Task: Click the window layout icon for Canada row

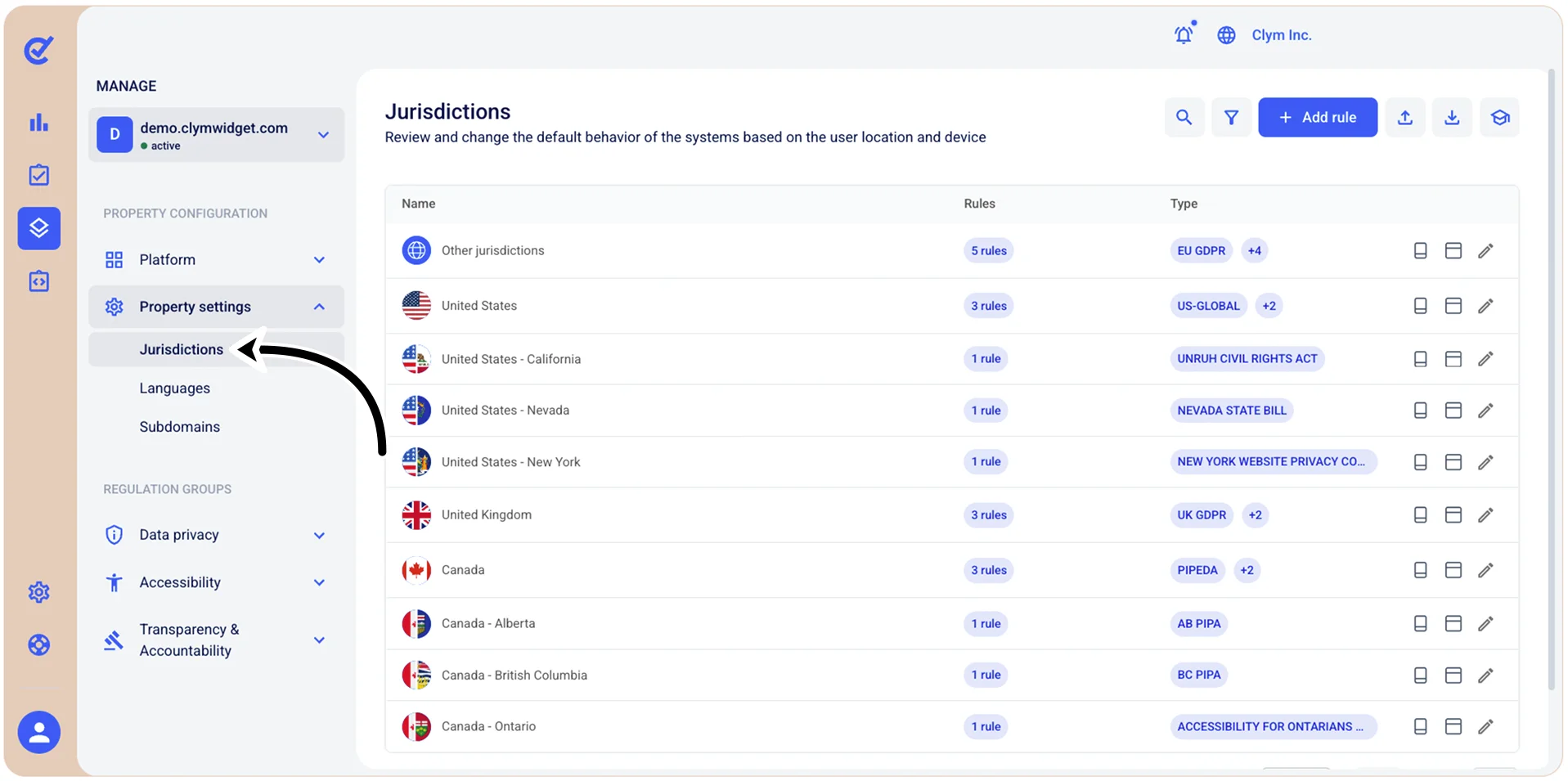Action: pos(1453,570)
